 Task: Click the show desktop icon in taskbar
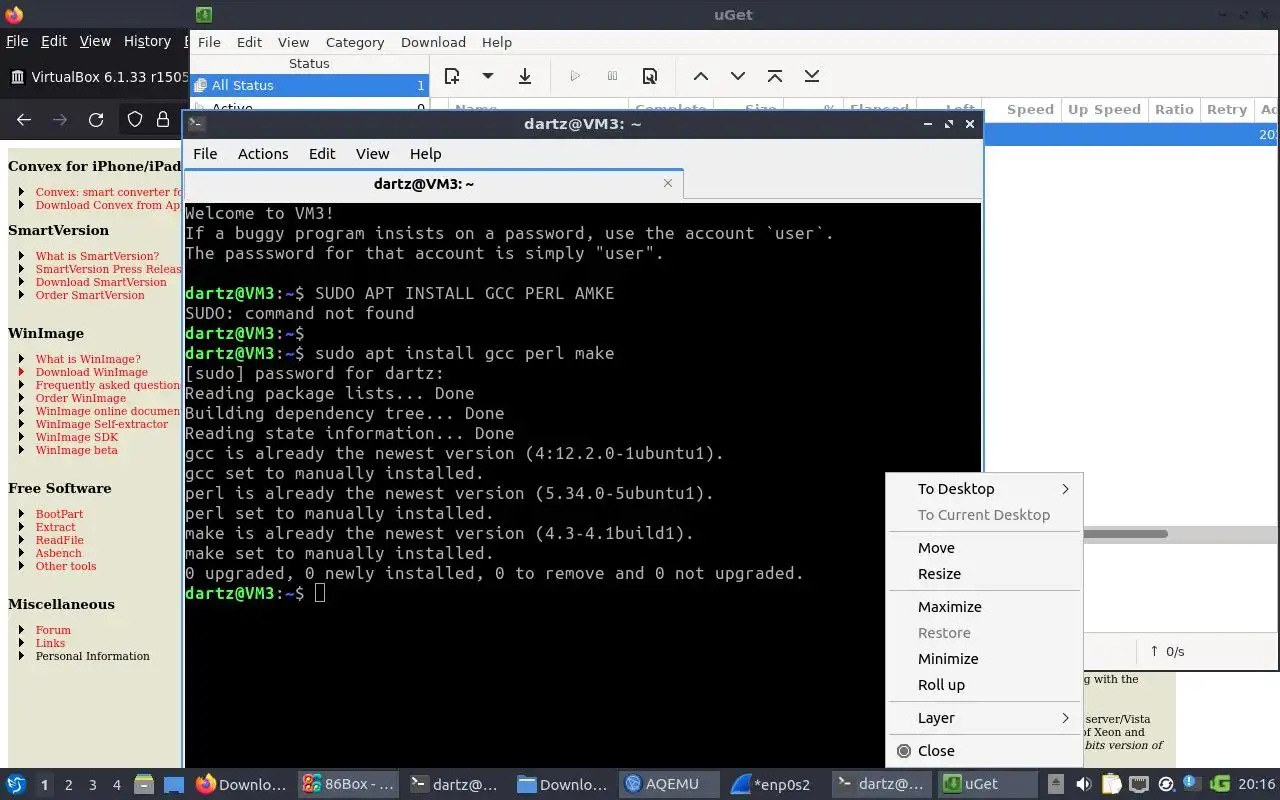[174, 784]
